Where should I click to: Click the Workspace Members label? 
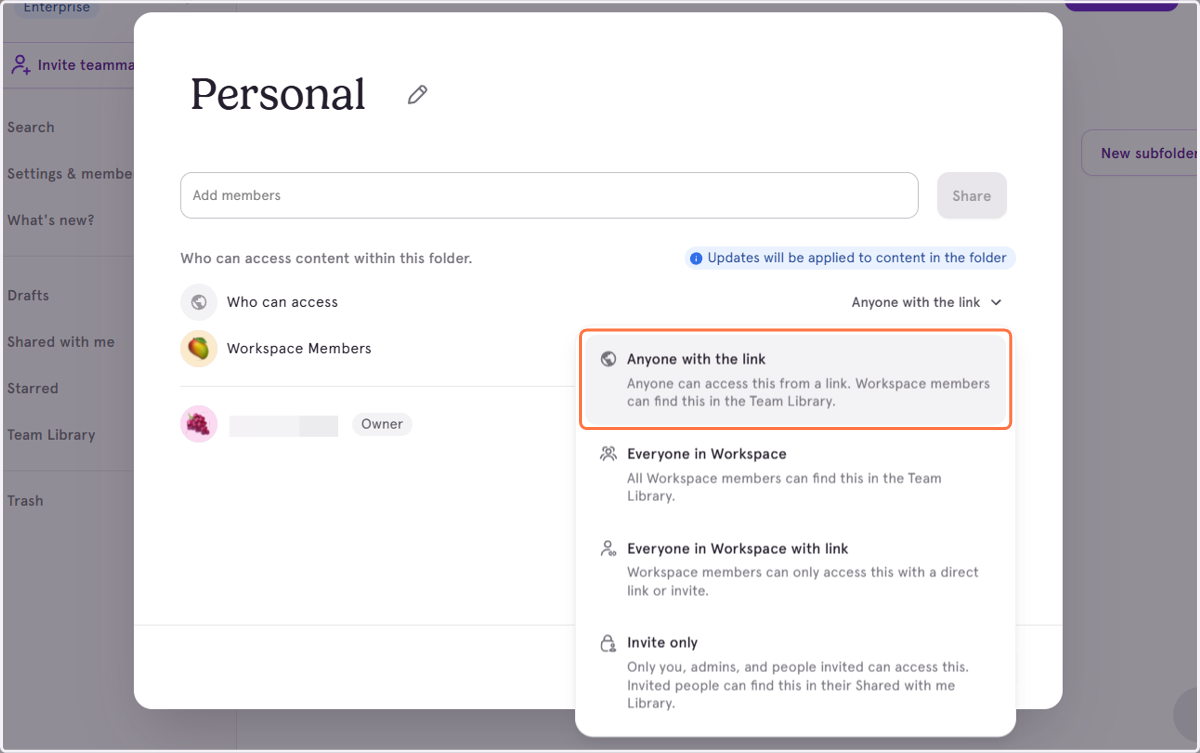tap(299, 348)
